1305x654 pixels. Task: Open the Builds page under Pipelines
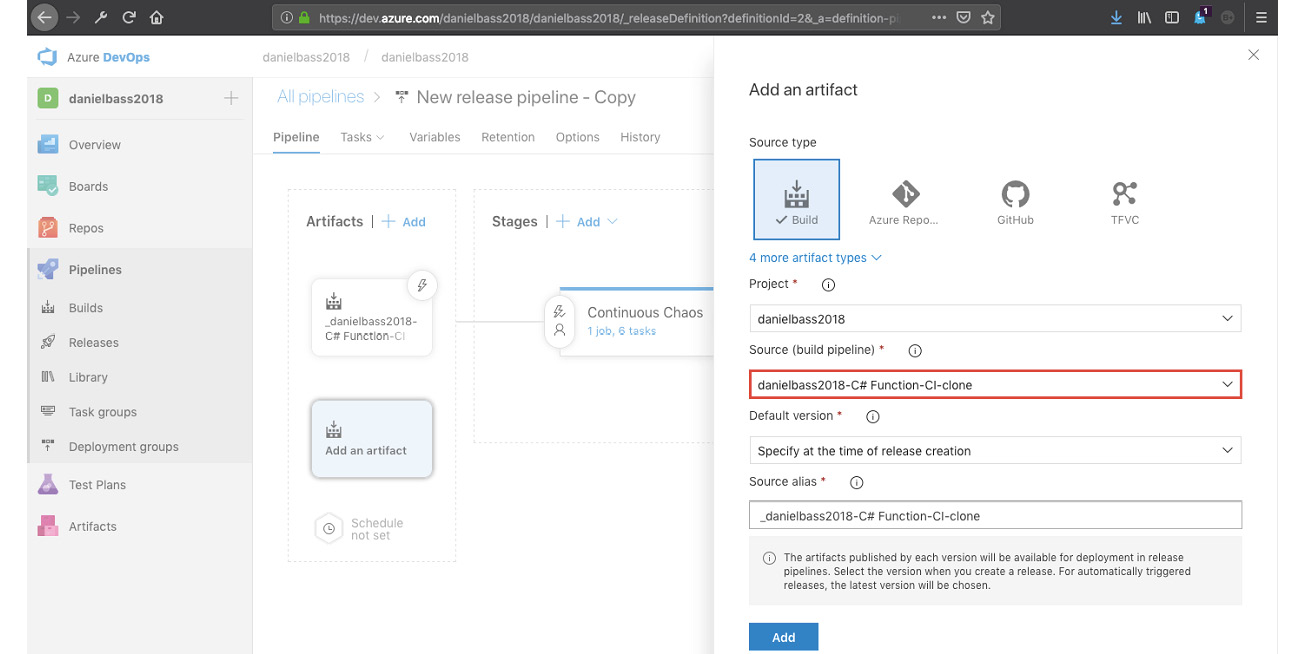click(85, 308)
